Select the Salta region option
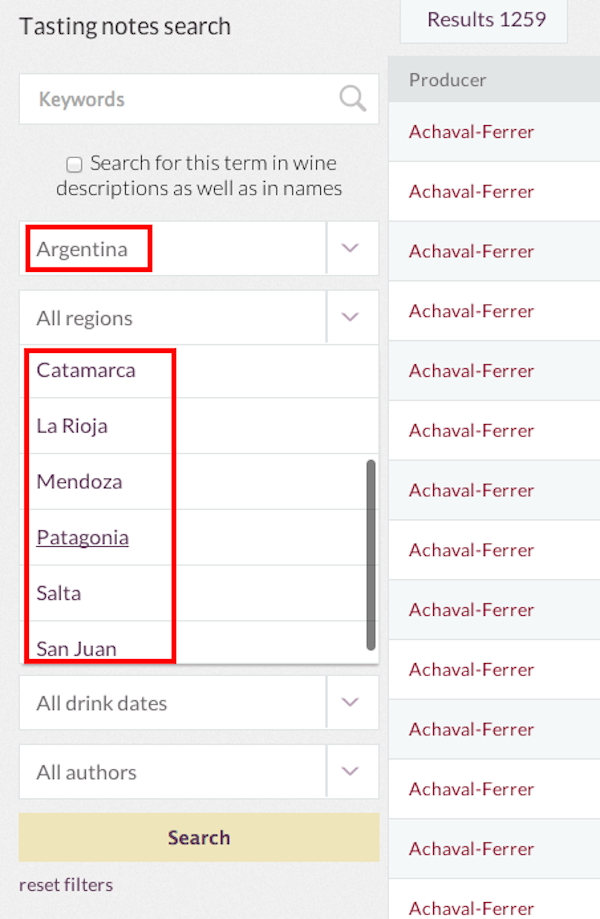This screenshot has height=919, width=600. pos(59,593)
